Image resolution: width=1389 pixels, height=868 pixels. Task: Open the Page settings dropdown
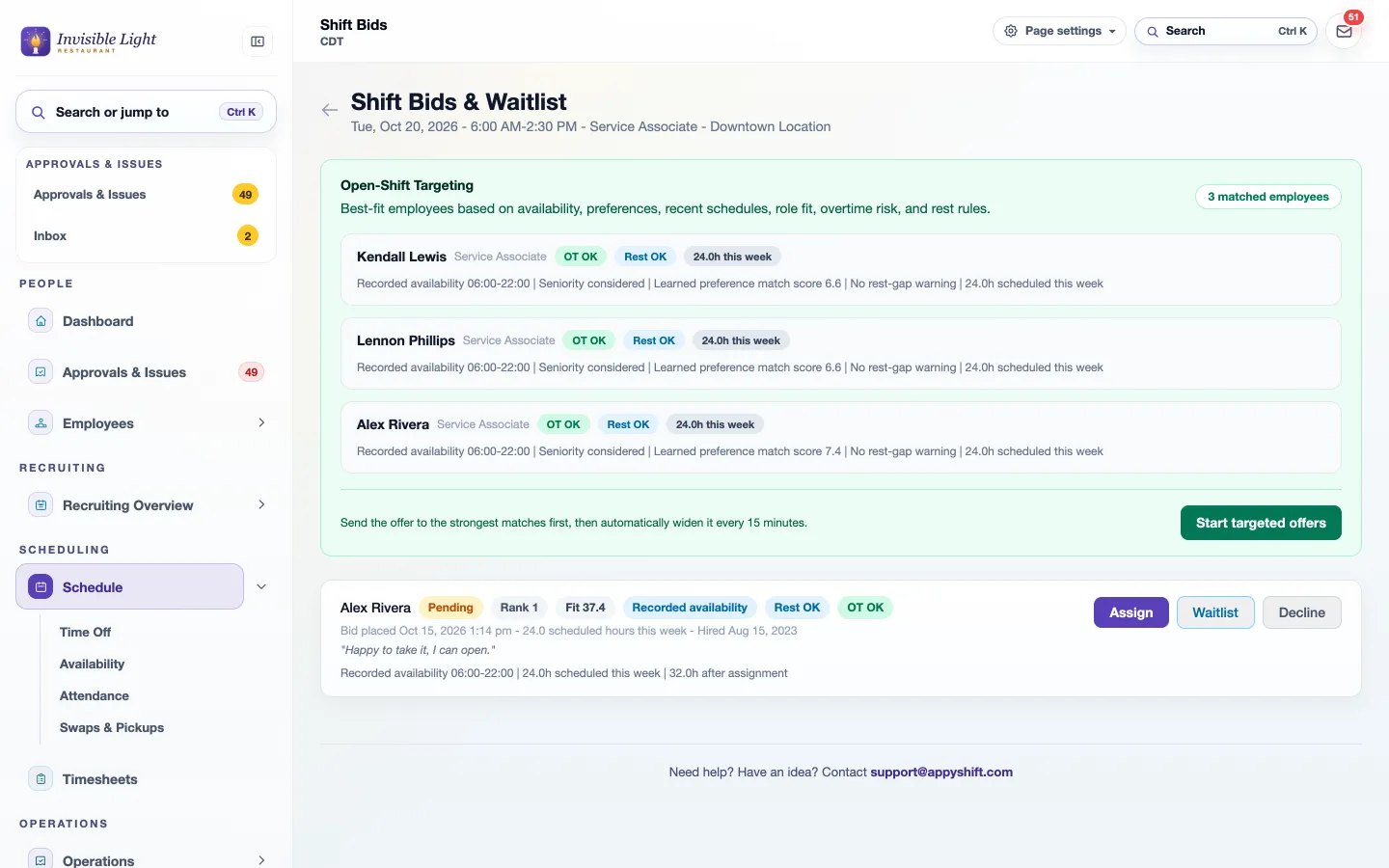1059,31
